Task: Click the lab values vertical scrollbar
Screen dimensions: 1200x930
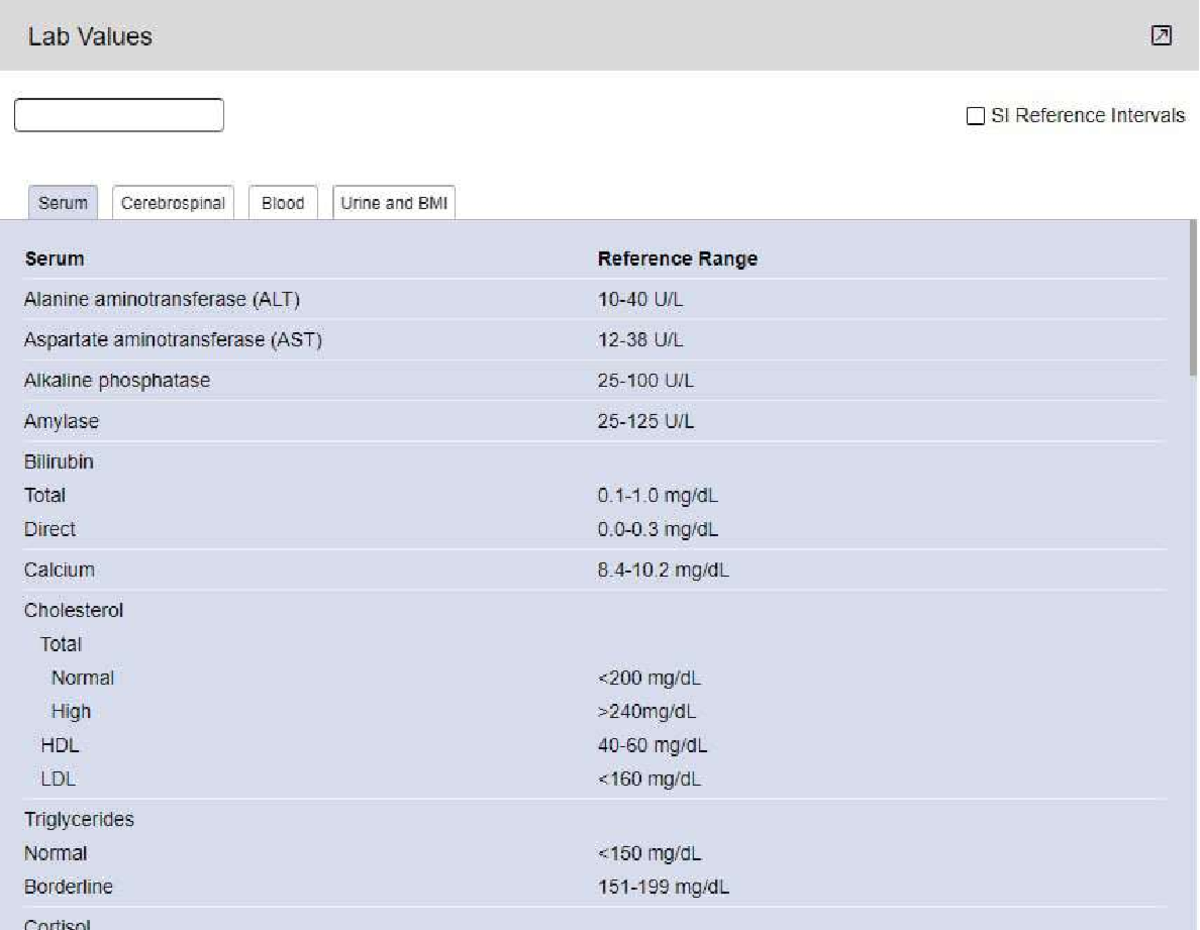Action: coord(1193,297)
